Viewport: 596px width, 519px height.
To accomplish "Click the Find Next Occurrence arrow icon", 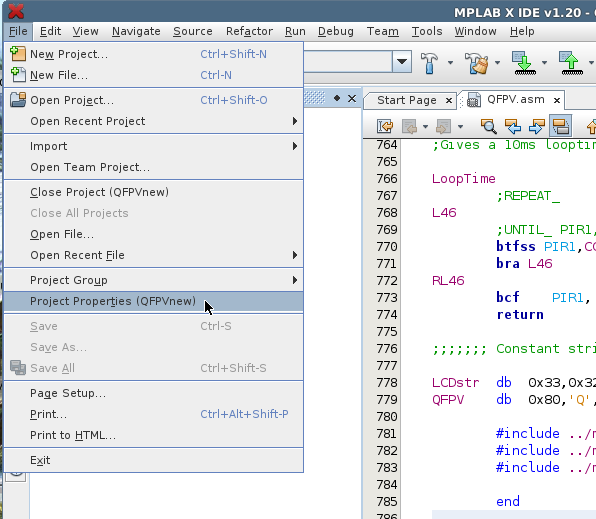I will tap(537, 126).
